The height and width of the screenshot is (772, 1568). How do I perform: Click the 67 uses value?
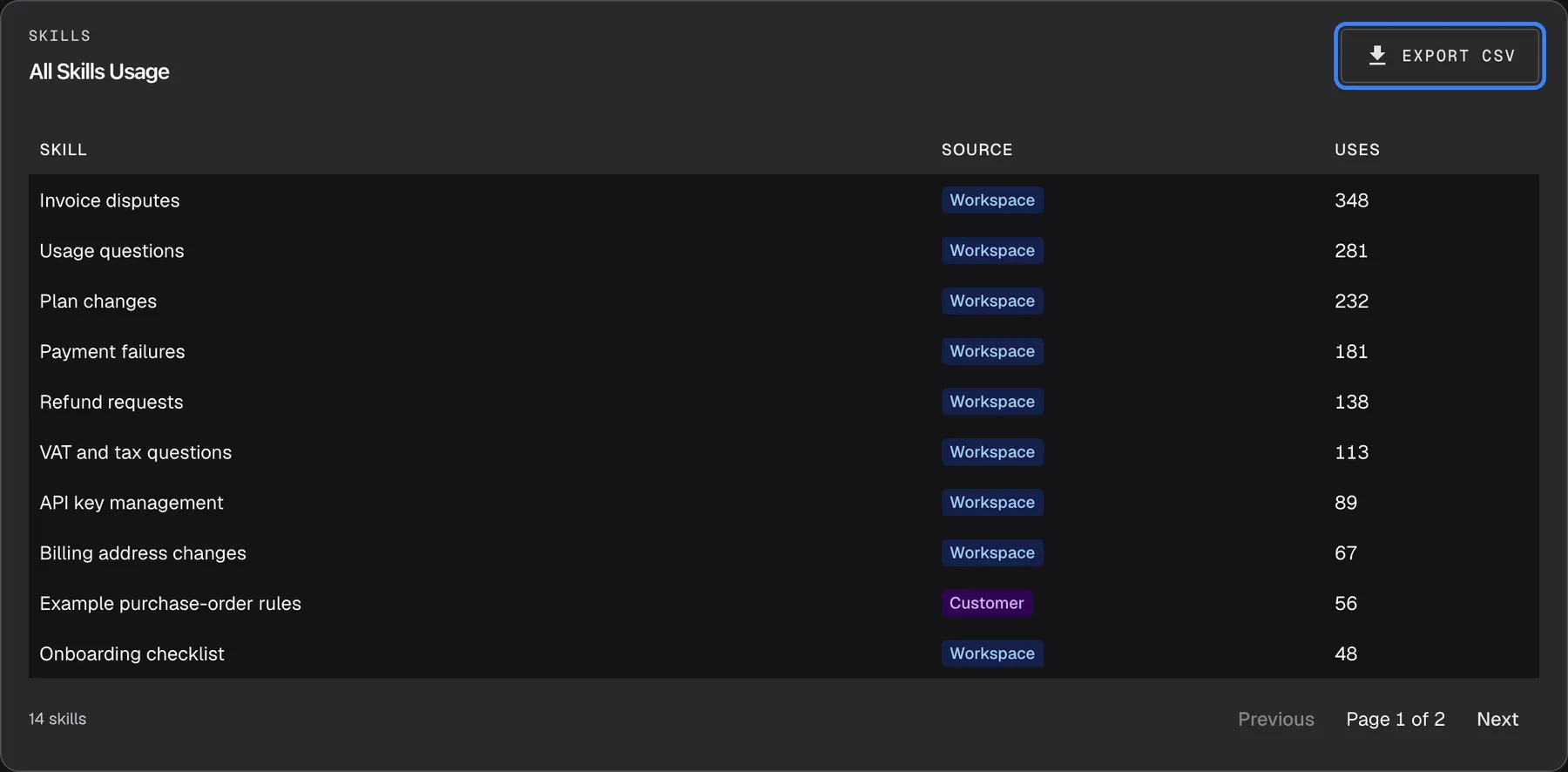(1346, 553)
